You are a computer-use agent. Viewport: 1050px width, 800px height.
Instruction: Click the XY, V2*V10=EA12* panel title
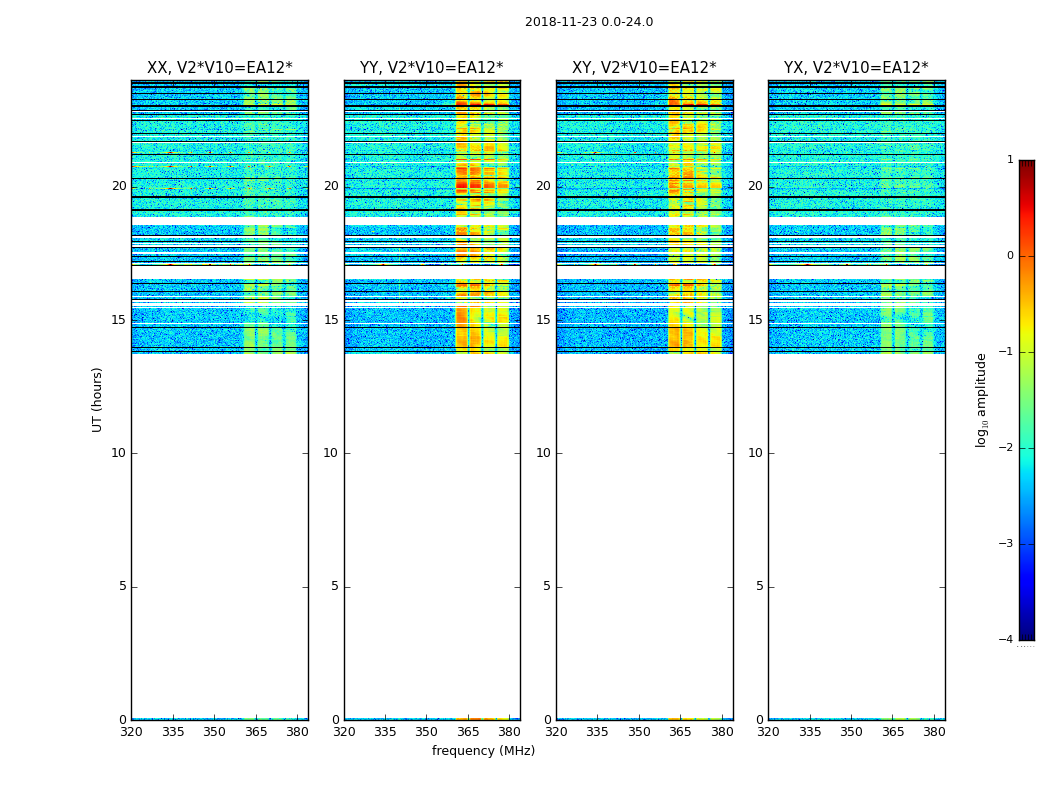tap(644, 68)
